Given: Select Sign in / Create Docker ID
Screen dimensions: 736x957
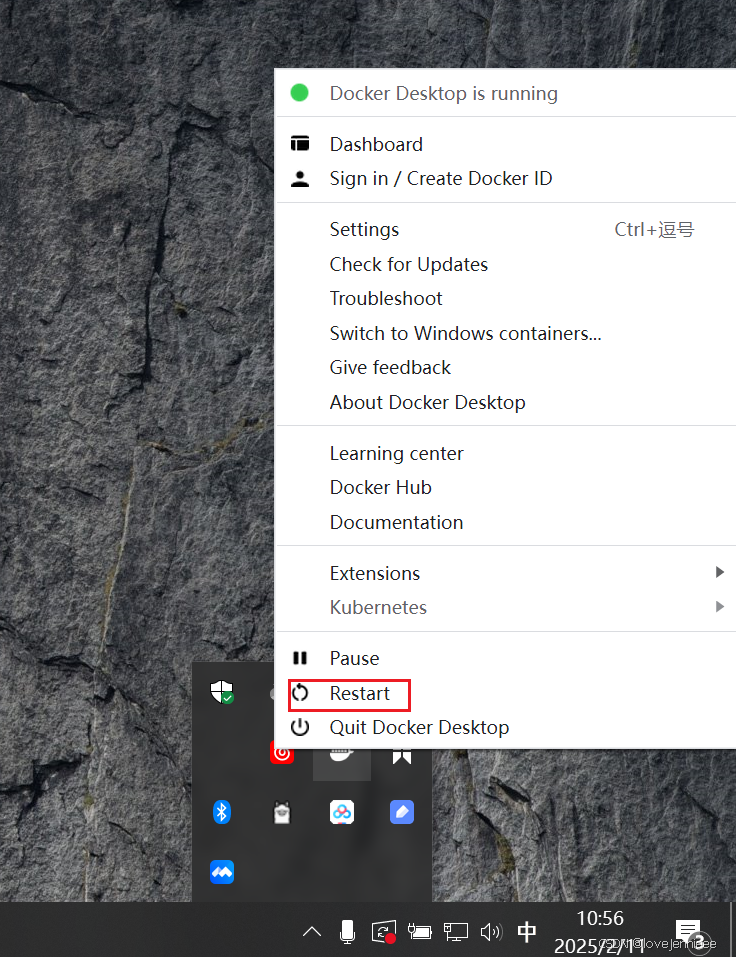Looking at the screenshot, I should (505, 178).
